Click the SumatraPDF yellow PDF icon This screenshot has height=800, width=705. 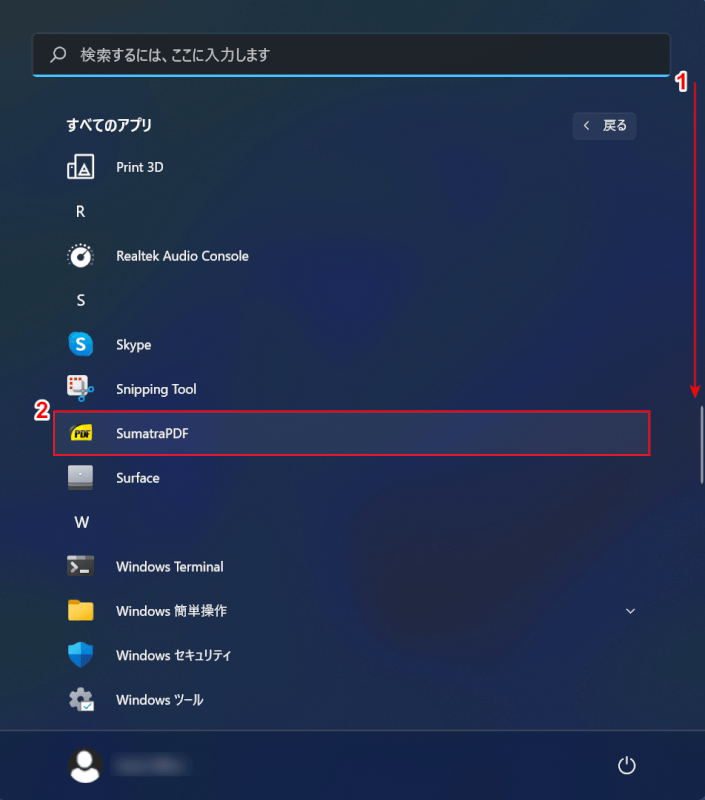(x=81, y=433)
